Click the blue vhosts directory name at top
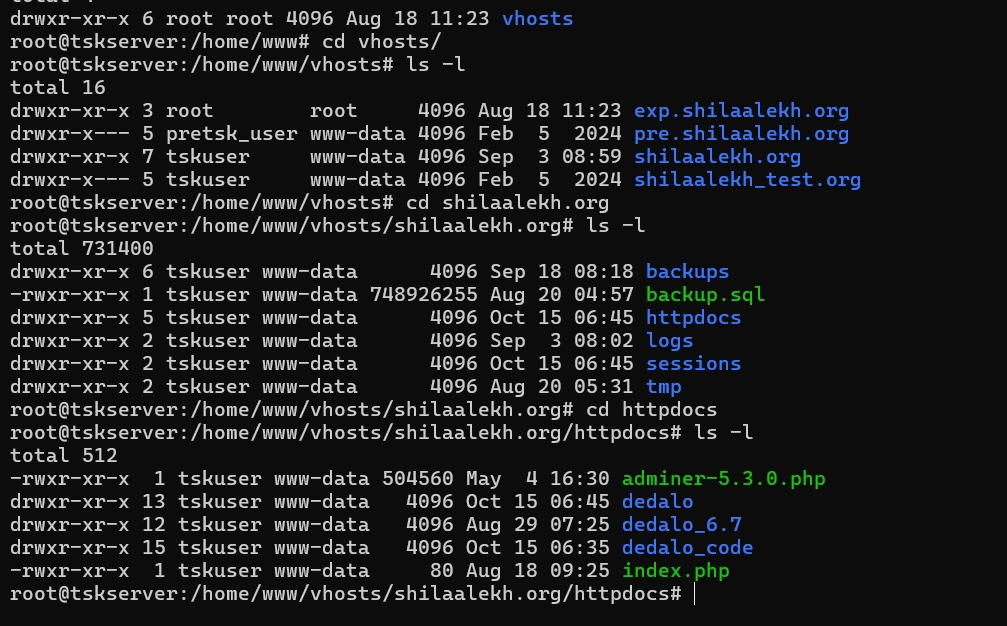This screenshot has width=1007, height=626. pos(537,18)
